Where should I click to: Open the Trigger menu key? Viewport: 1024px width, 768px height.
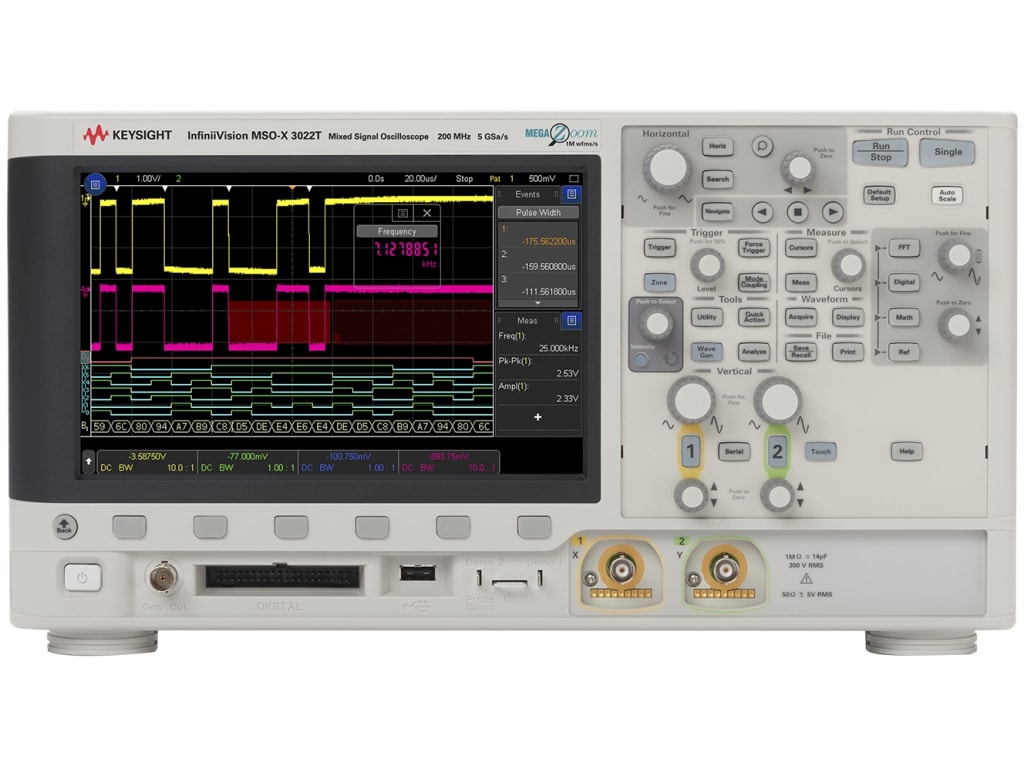659,247
